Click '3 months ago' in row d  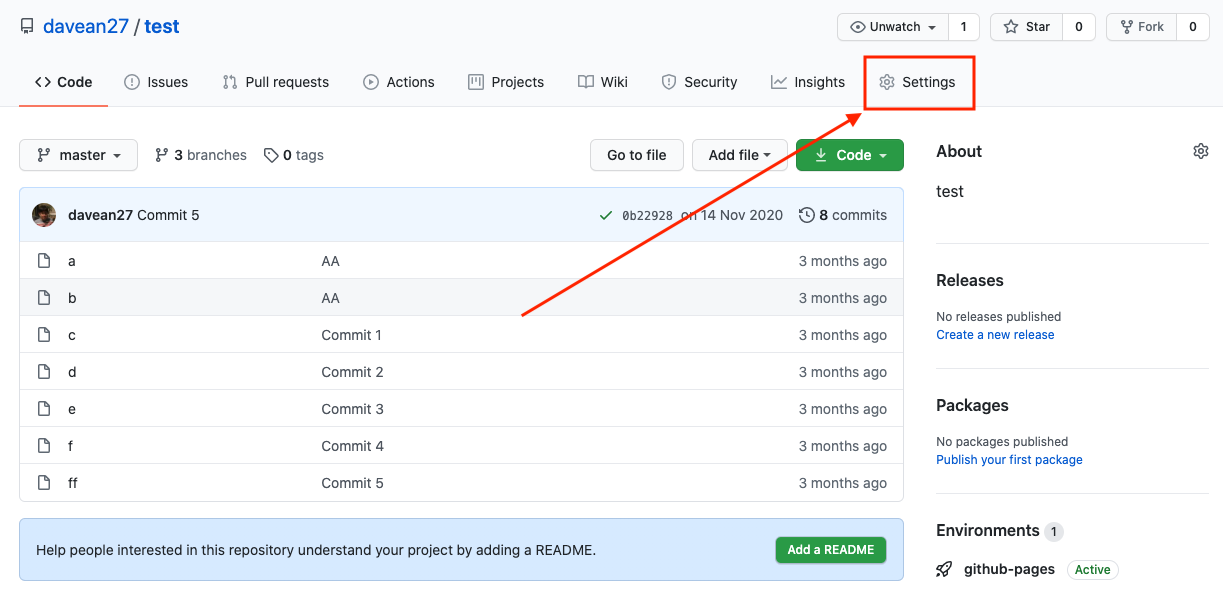[x=843, y=372]
